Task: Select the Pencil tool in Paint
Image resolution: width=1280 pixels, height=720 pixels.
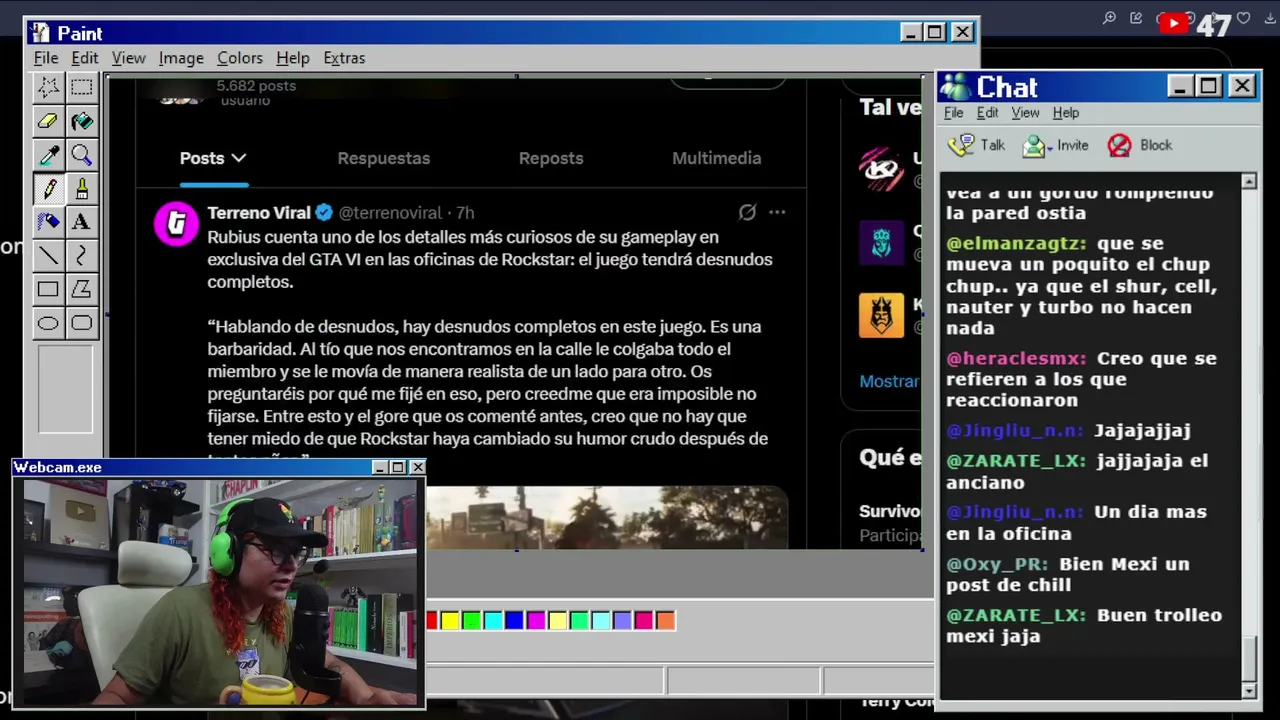Action: [48, 188]
